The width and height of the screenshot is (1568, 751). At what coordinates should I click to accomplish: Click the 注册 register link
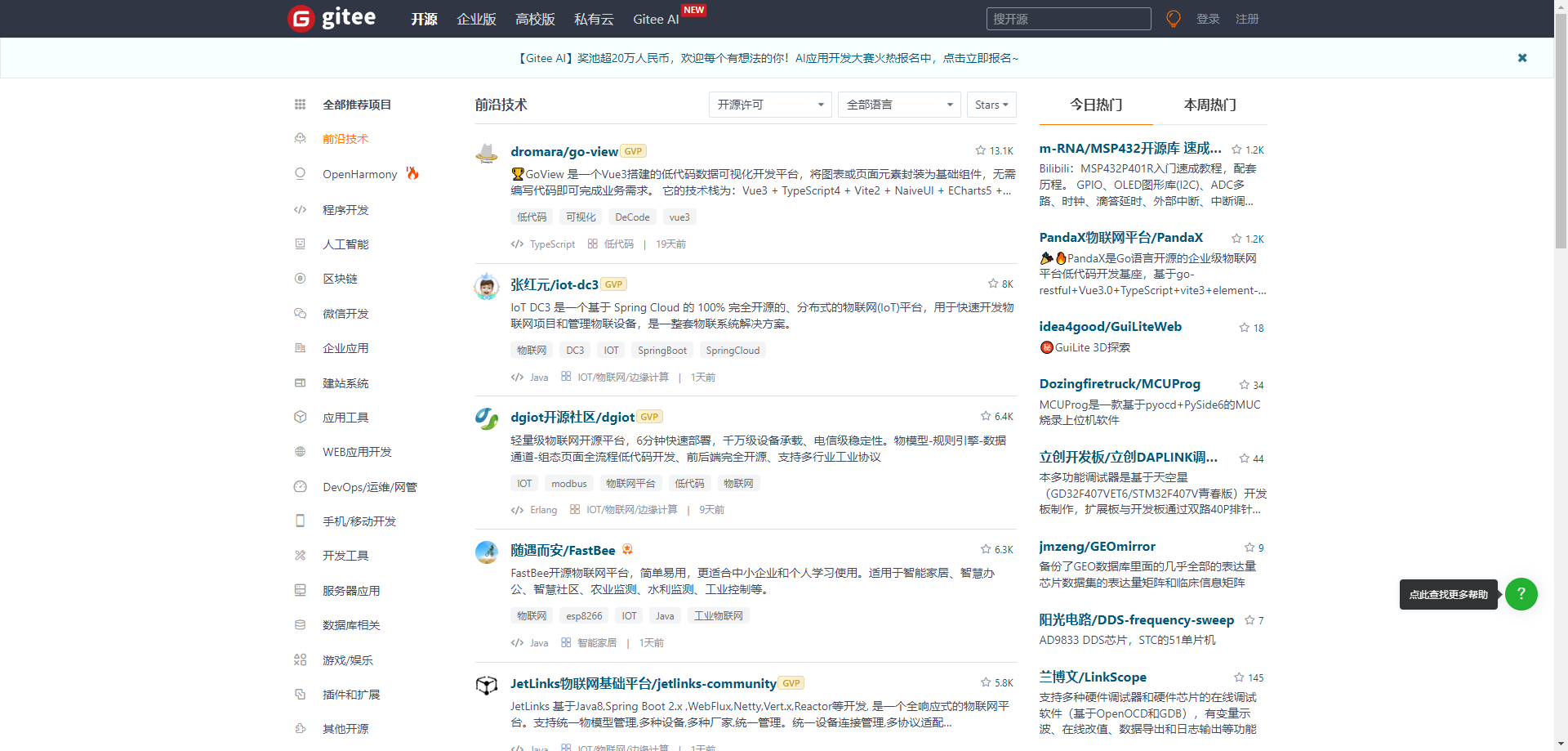tap(1247, 19)
